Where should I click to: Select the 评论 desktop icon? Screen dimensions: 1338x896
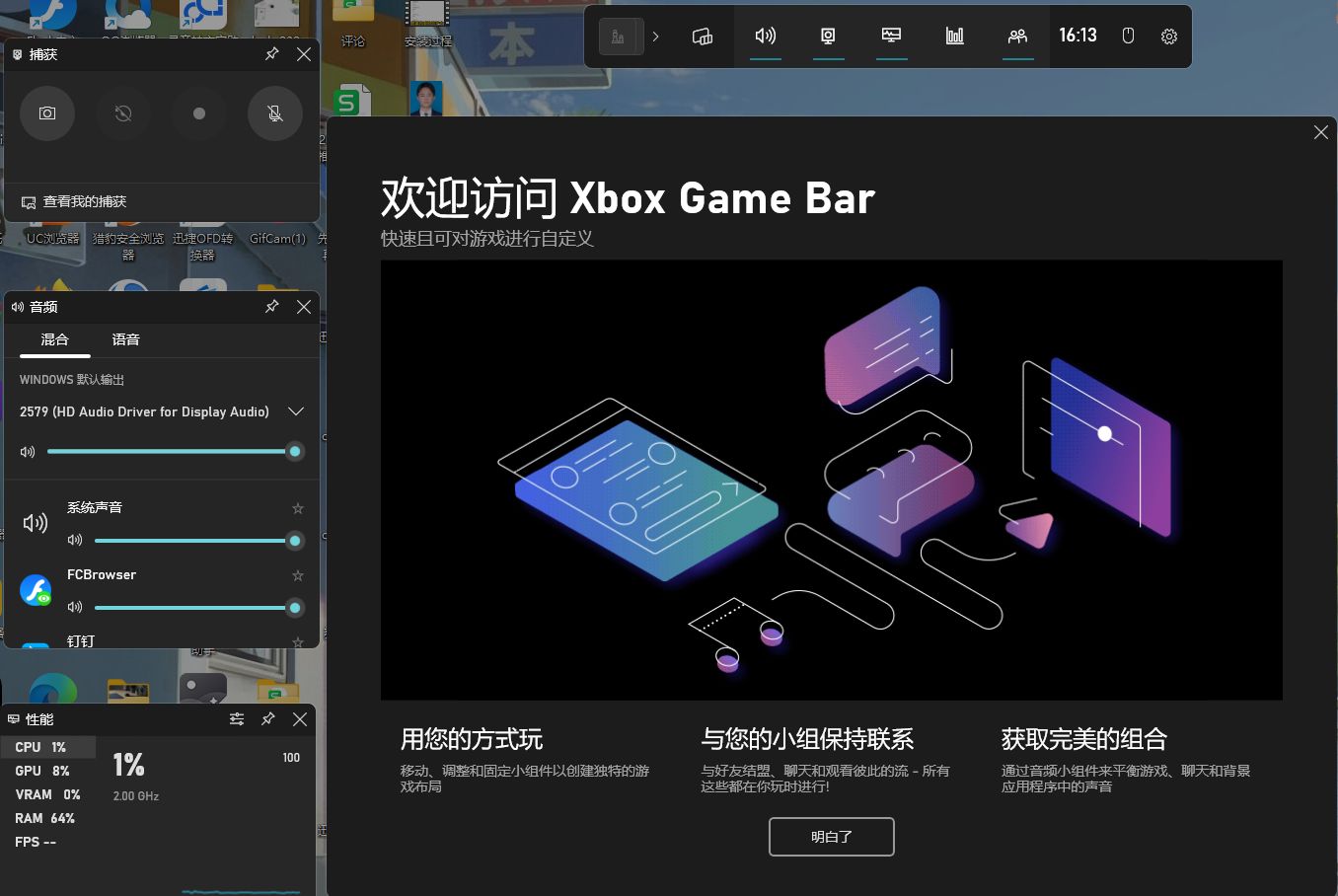click(x=353, y=24)
